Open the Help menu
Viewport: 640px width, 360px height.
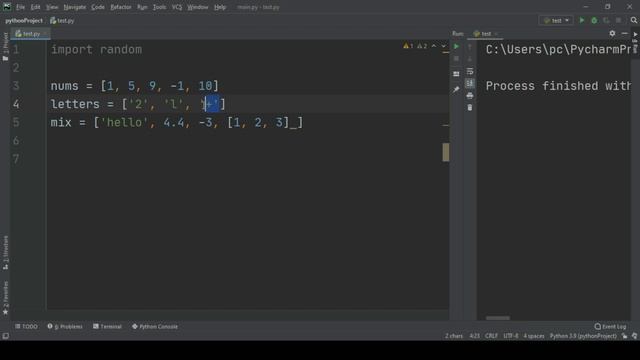point(220,7)
